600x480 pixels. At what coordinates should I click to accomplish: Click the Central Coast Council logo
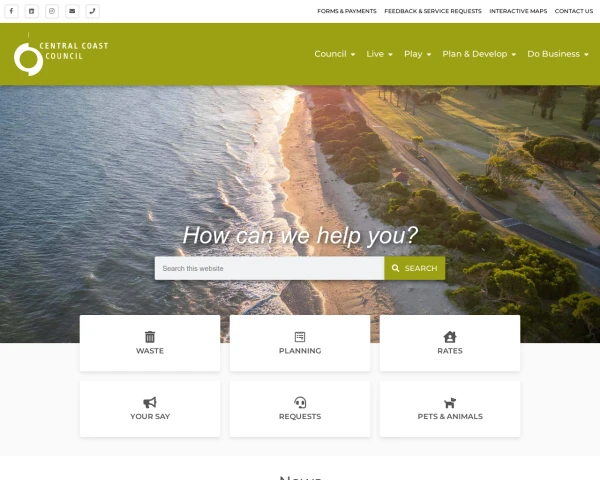tap(61, 54)
